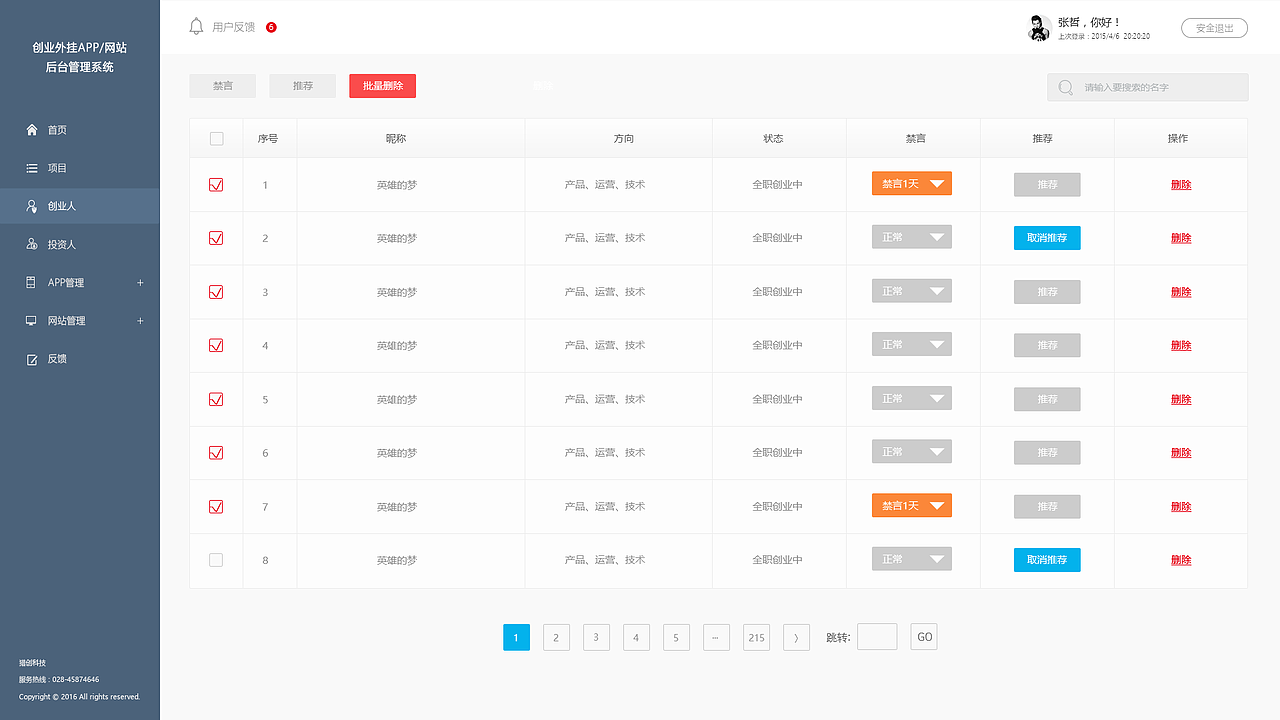Click the 安全退出 logout button
The image size is (1280, 720).
click(x=1214, y=28)
